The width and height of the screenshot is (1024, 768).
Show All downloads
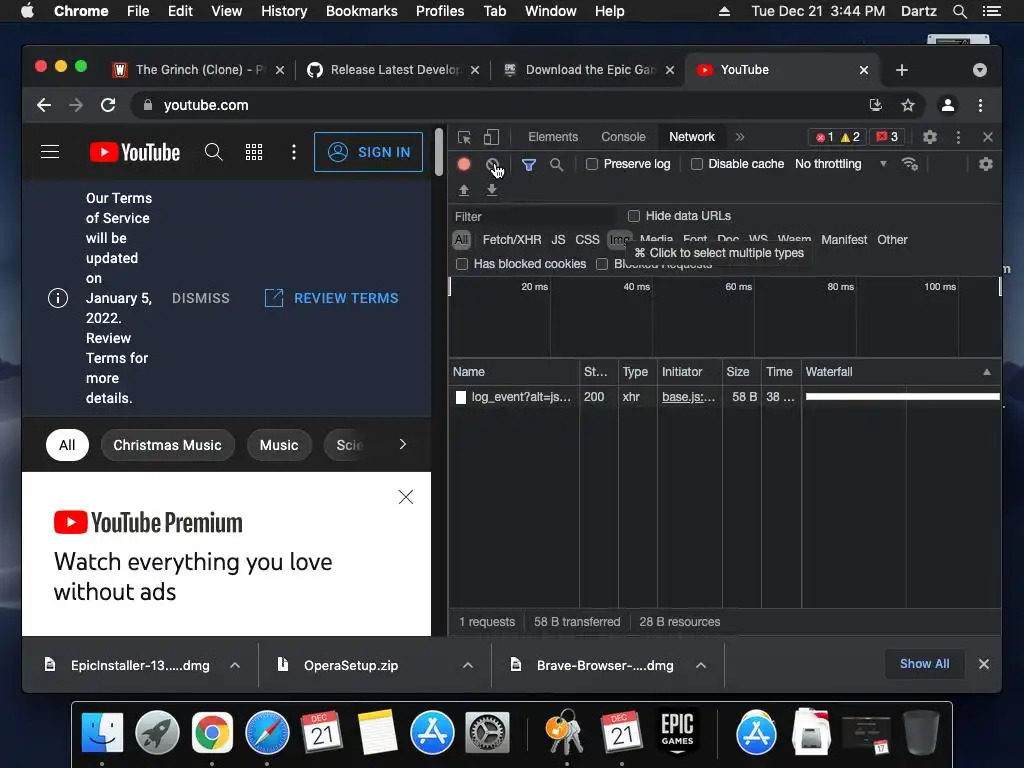coord(924,664)
